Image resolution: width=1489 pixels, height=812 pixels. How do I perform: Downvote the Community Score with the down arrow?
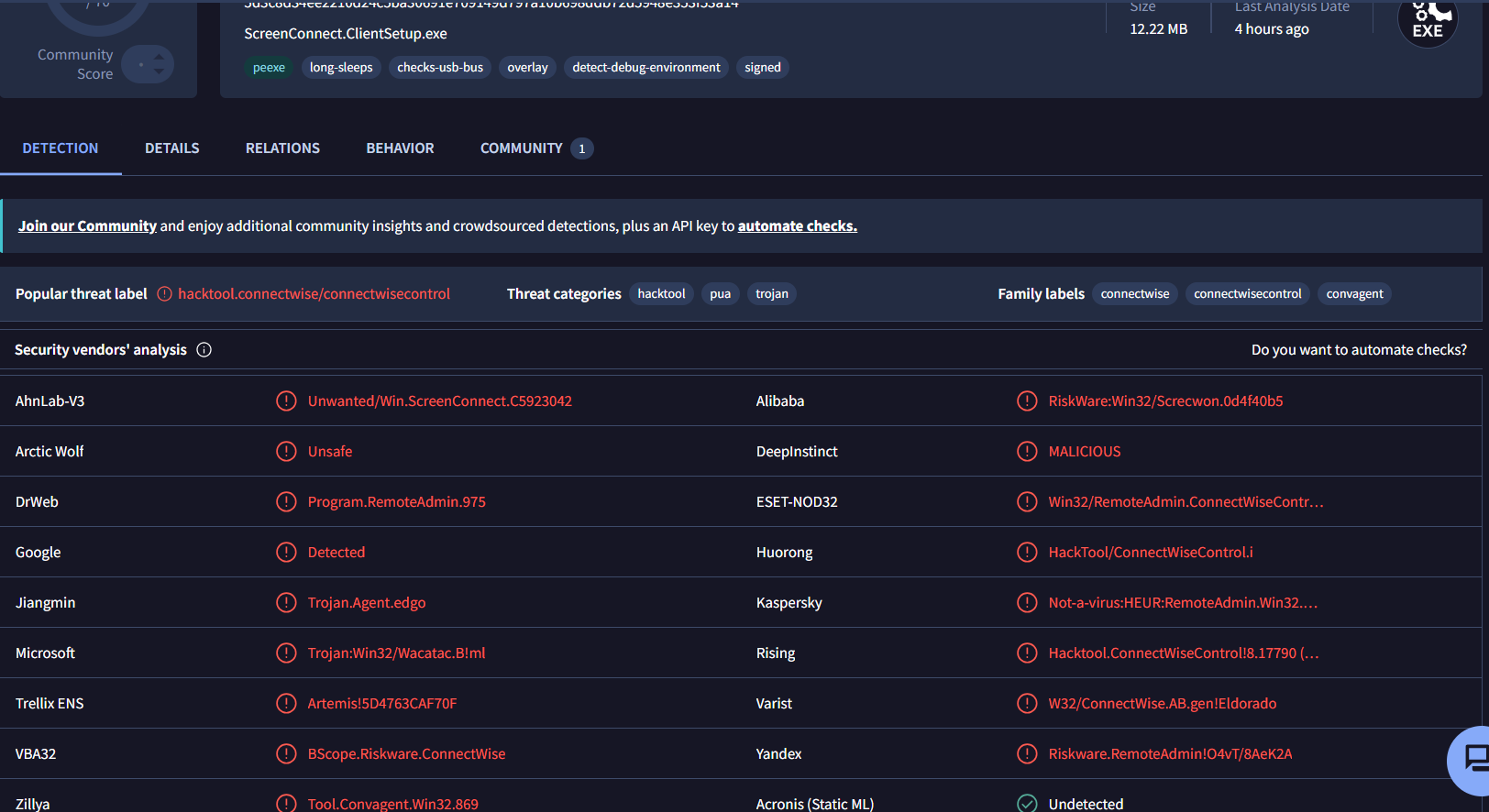(159, 71)
